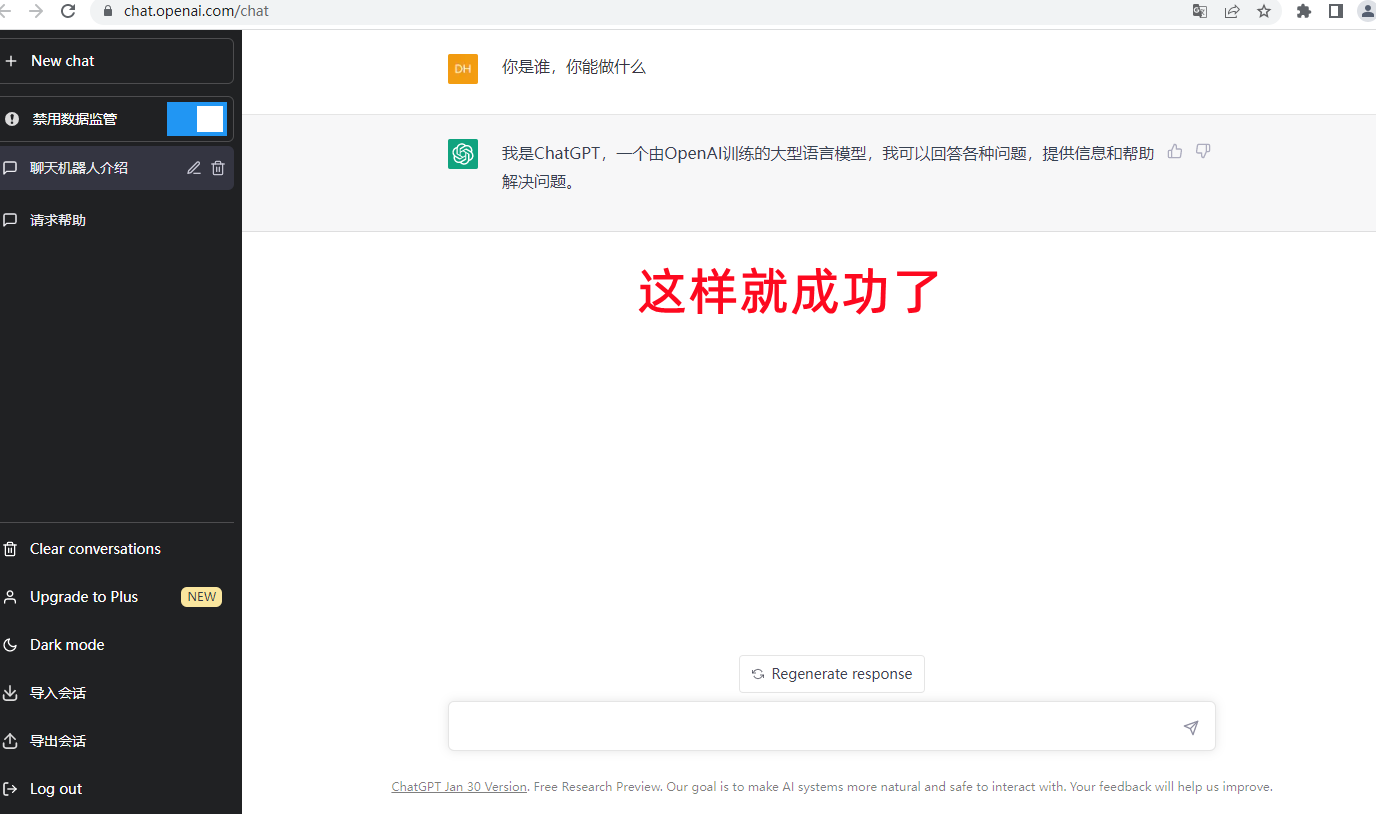Click the thumbs up icon on response
The image size is (1376, 814).
(x=1175, y=151)
